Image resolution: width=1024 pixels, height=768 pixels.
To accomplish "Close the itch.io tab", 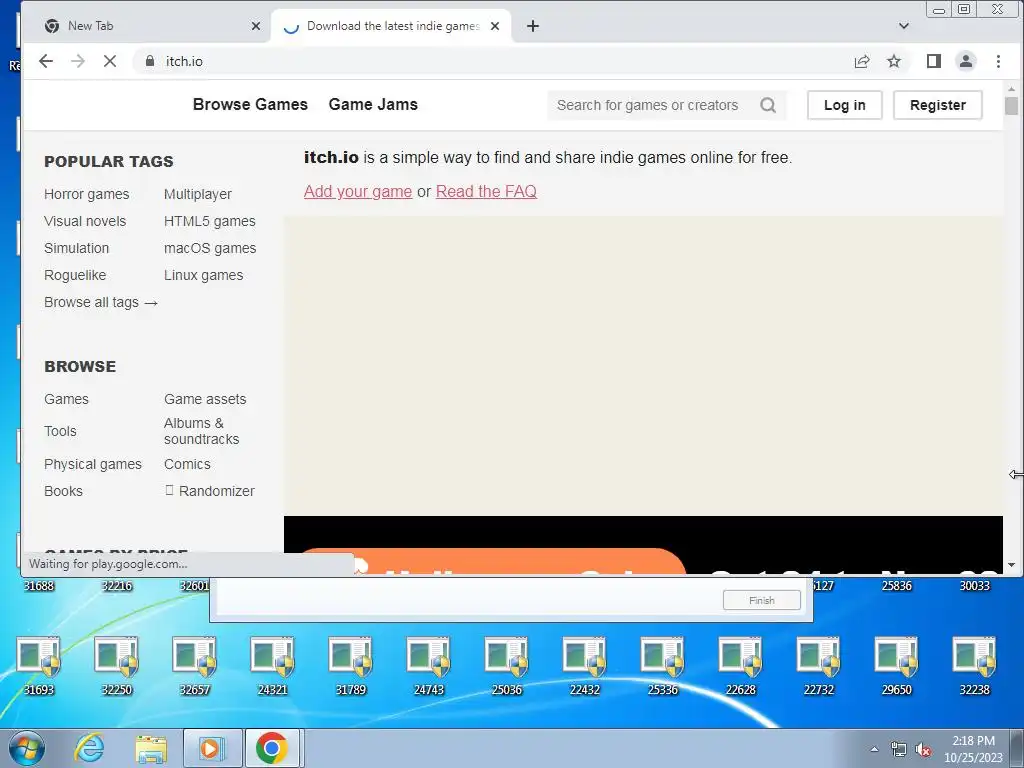I will click(495, 26).
